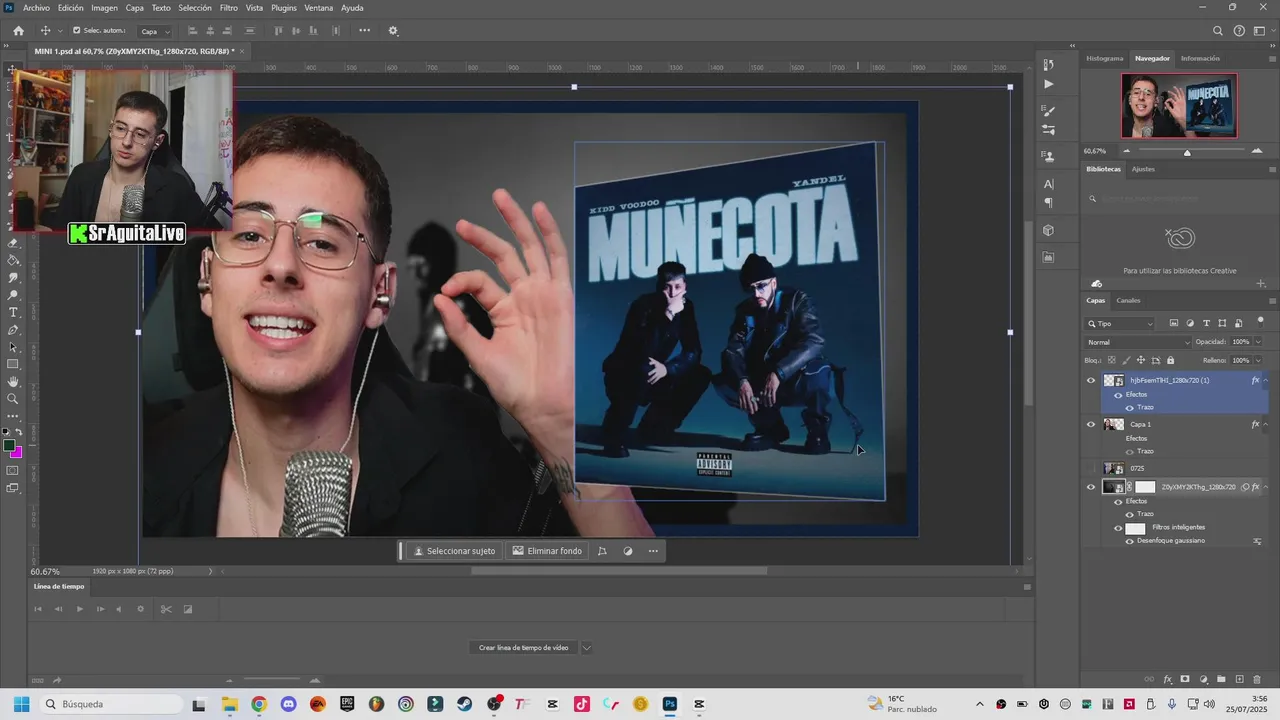Open the Paragraph panel icon
Image resolution: width=1280 pixels, height=720 pixels.
click(x=1048, y=202)
